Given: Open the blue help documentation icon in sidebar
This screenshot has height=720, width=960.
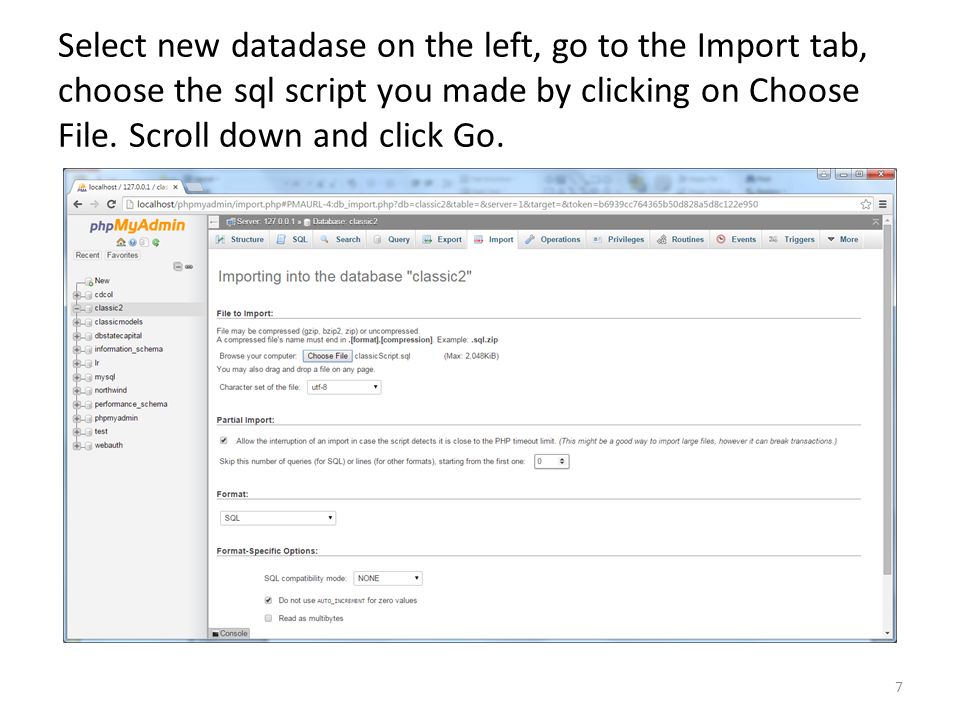Looking at the screenshot, I should [132, 242].
